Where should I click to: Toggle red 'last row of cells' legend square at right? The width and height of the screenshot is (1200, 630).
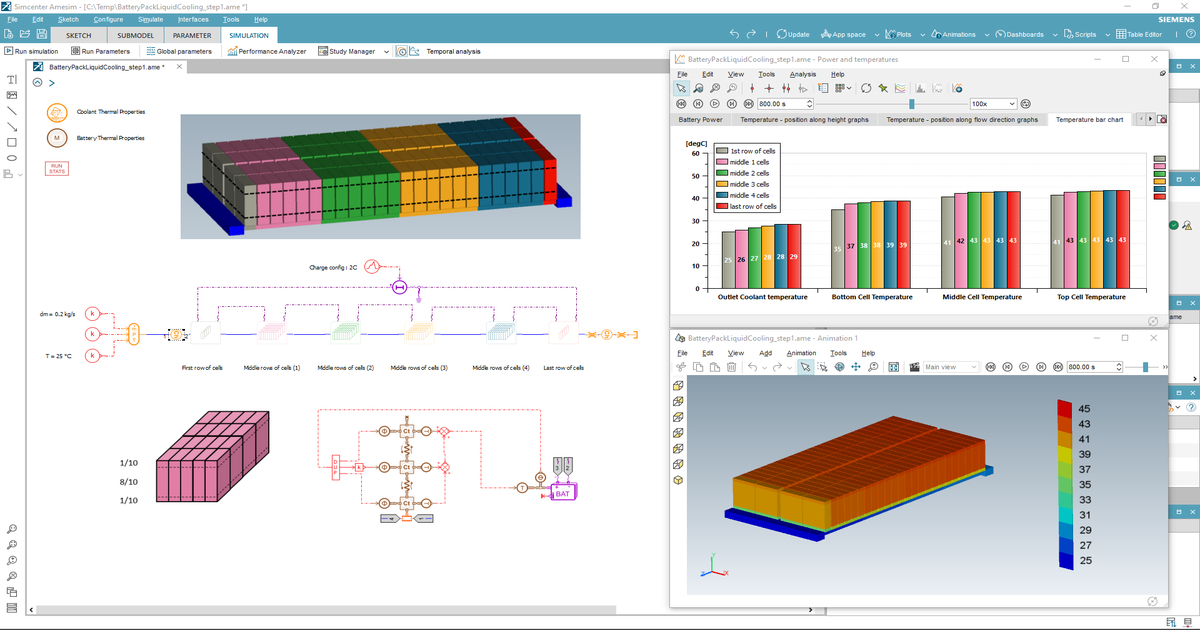tap(1159, 195)
